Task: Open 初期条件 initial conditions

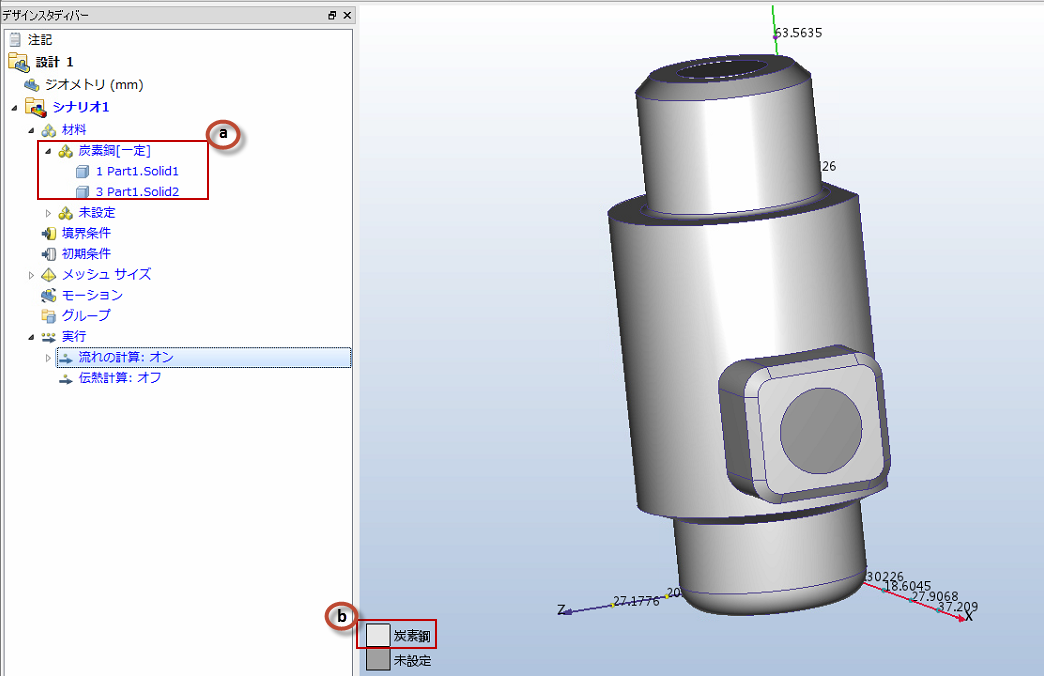Action: 87,254
